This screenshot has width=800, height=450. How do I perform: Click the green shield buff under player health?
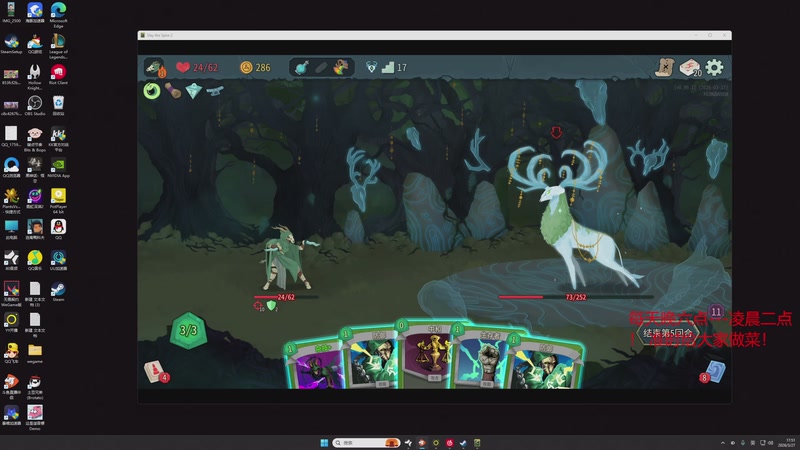coord(272,306)
